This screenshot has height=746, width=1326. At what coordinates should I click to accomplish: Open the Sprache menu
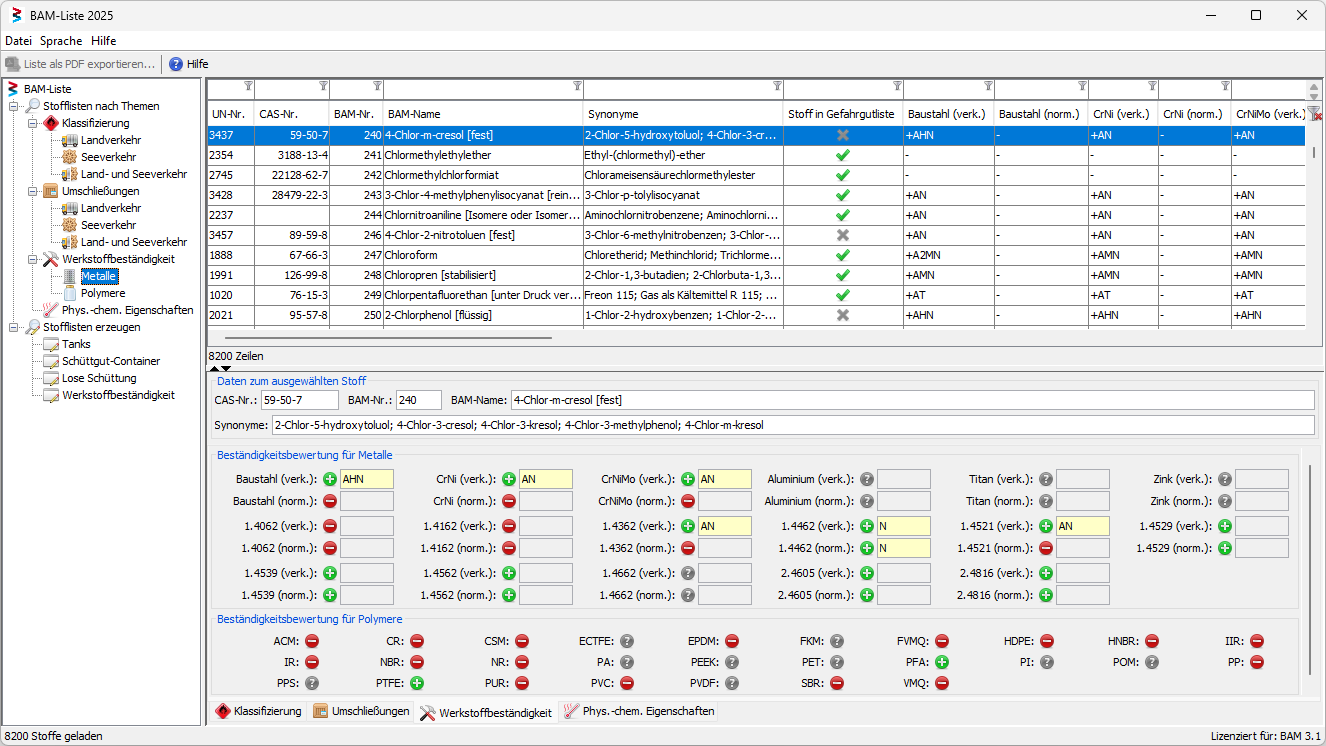(x=61, y=41)
